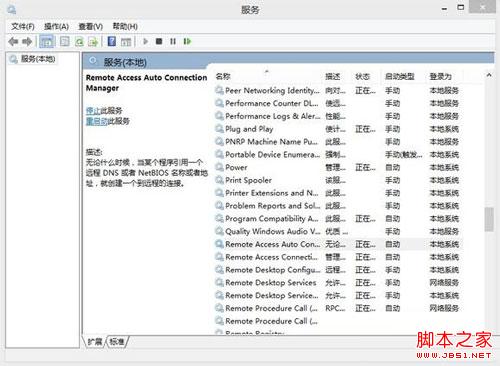Open the 操作(A) menu
The width and height of the screenshot is (500, 366).
[x=56, y=26]
